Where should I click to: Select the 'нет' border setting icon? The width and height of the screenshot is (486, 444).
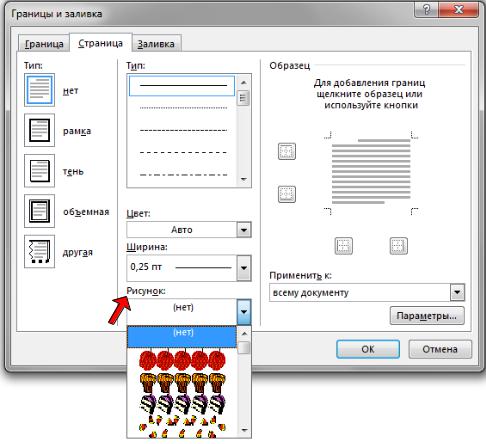click(x=39, y=90)
